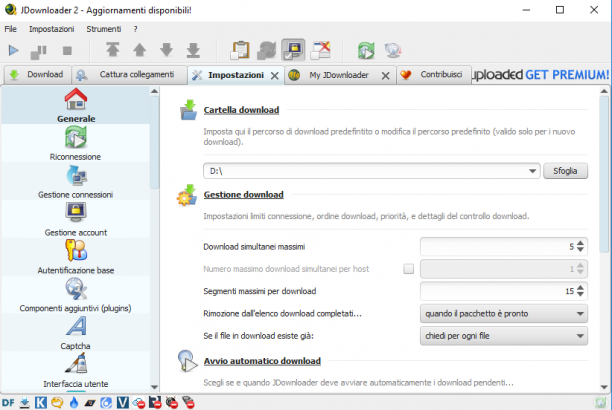The image size is (612, 410).
Task: Open the Impostazioni menu
Action: 52,29
